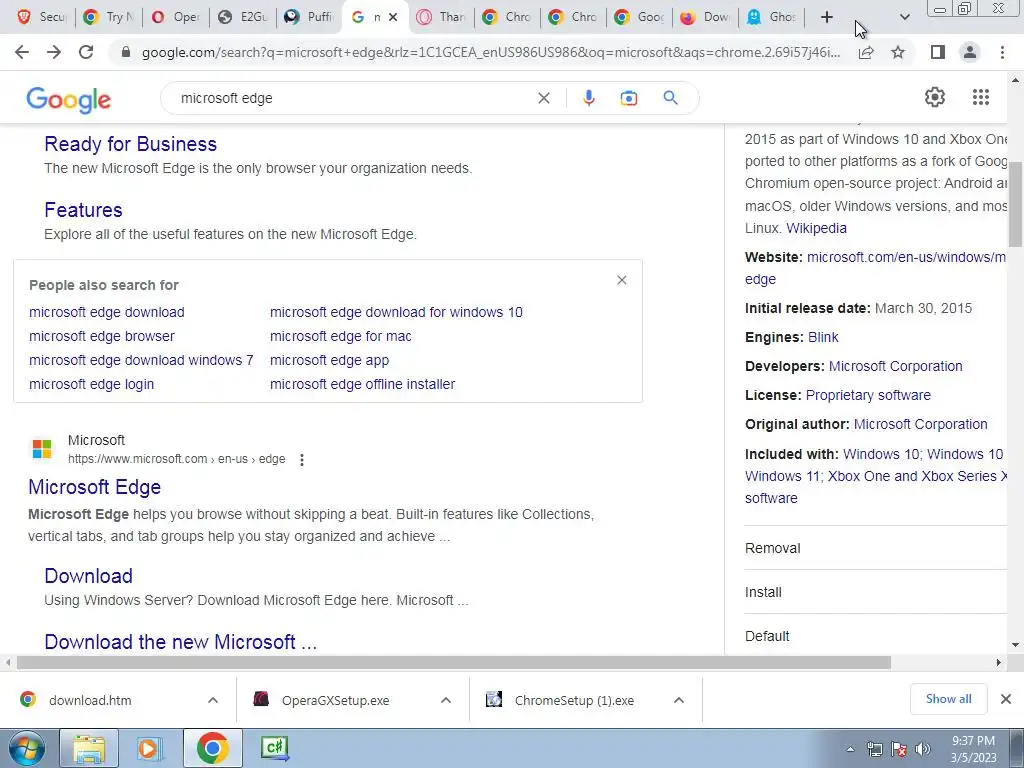Image resolution: width=1024 pixels, height=768 pixels.
Task: Click the browser forward arrow
Action: tap(54, 52)
